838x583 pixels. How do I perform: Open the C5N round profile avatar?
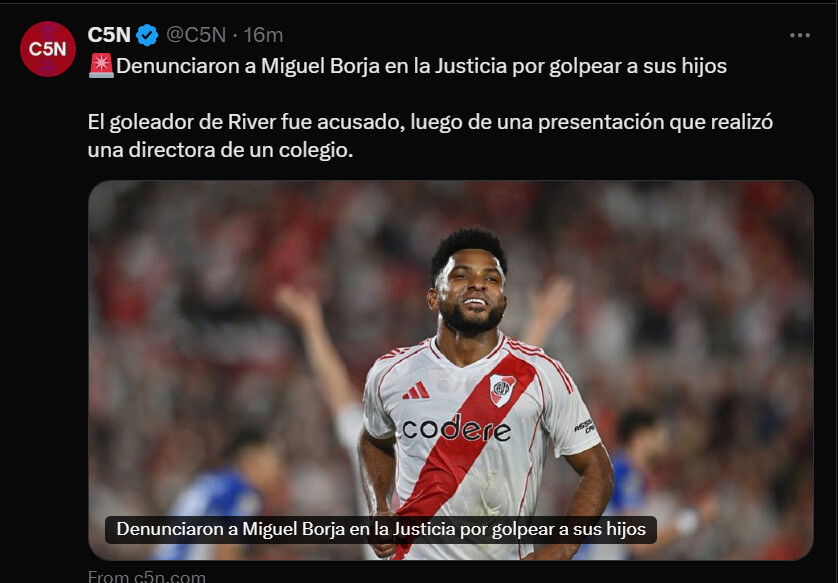(48, 49)
